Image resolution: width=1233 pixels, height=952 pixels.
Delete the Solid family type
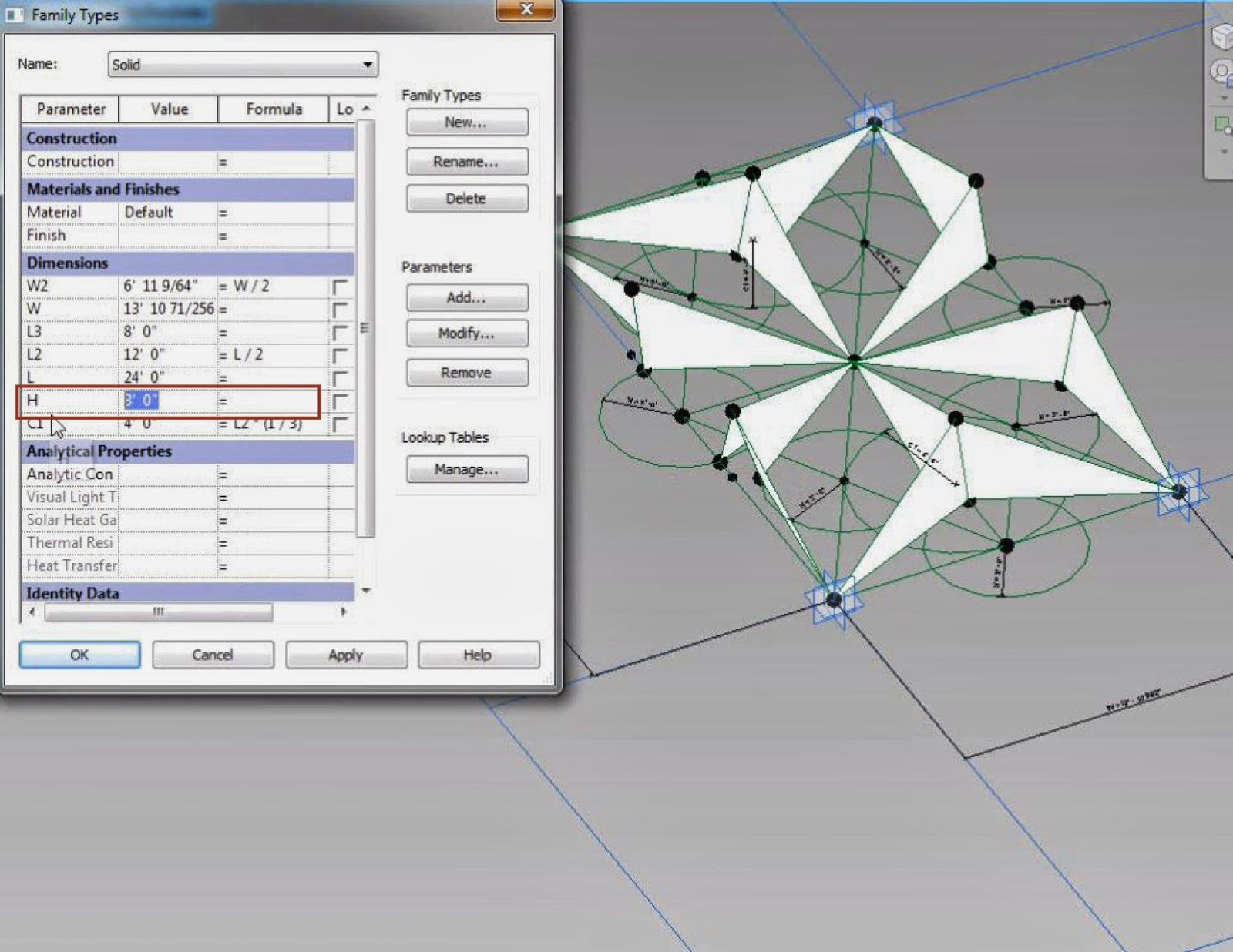coord(465,198)
